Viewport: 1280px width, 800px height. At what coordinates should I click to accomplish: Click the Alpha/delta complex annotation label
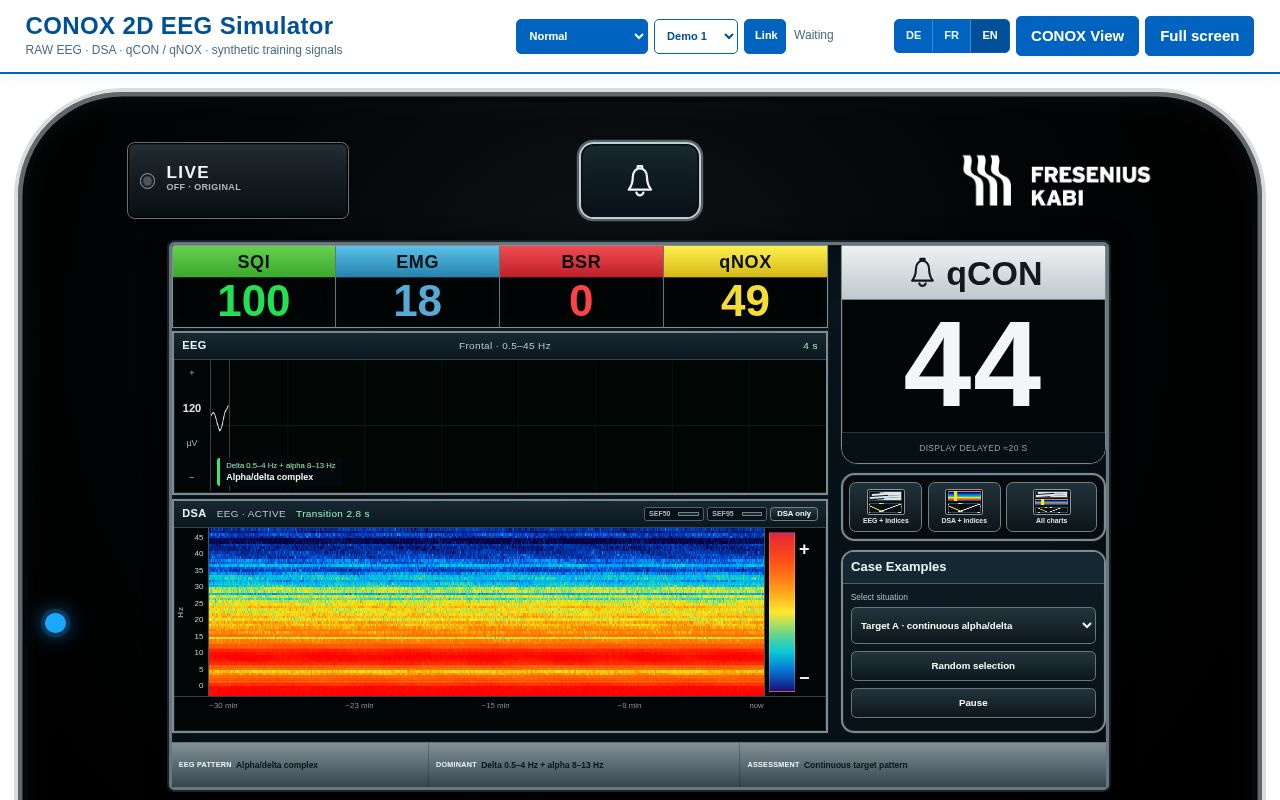tap(279, 472)
